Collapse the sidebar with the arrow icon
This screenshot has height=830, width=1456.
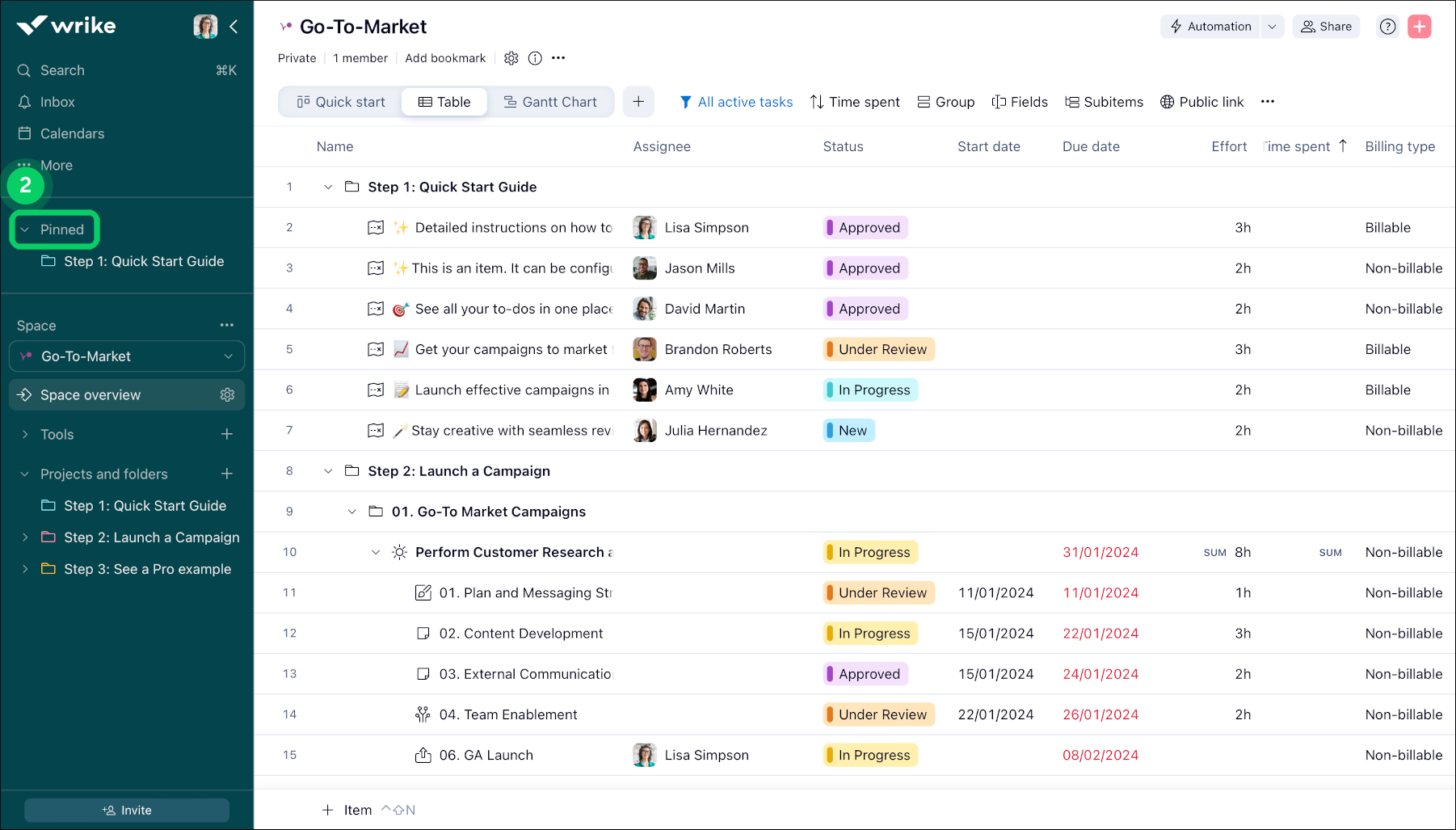pyautogui.click(x=234, y=27)
